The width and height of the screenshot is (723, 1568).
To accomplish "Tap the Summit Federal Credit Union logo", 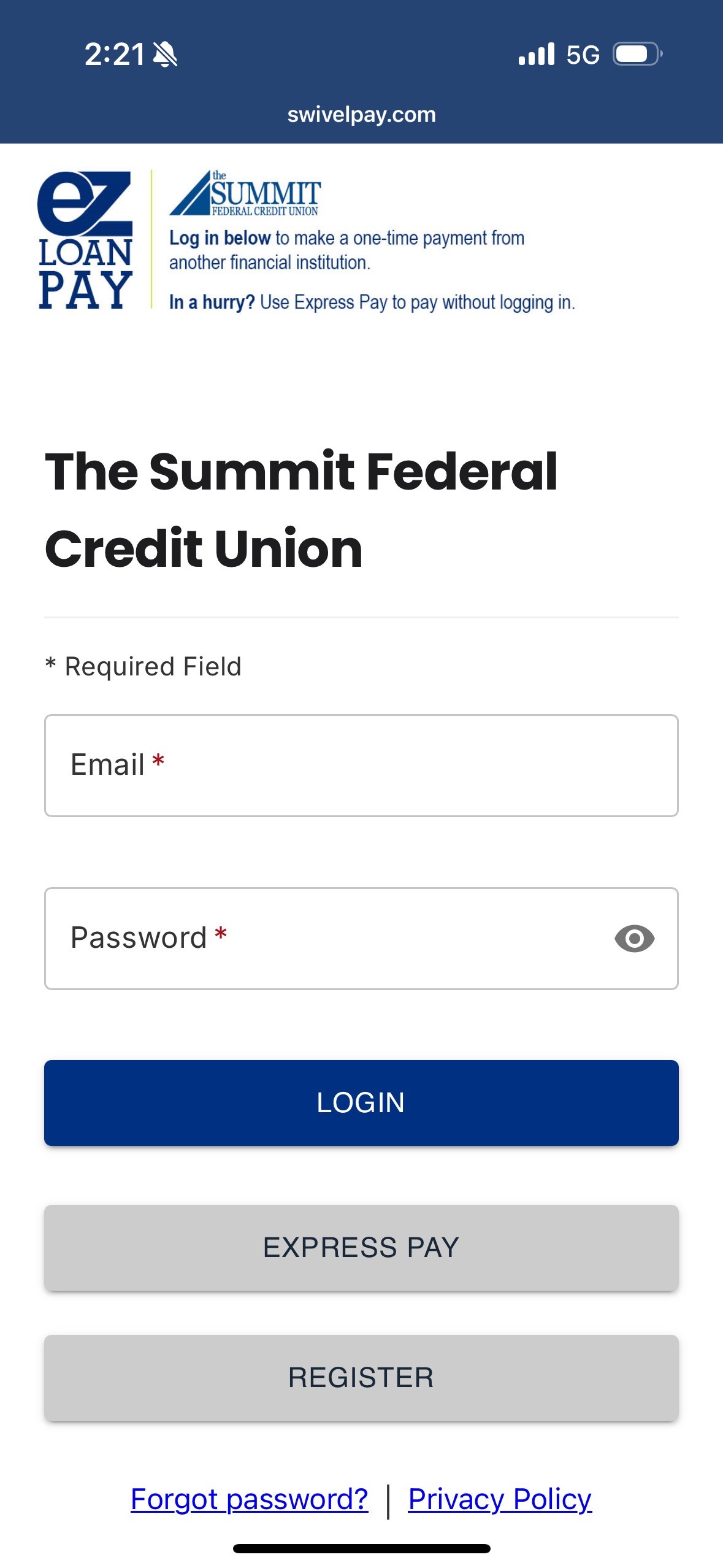I will [x=245, y=194].
